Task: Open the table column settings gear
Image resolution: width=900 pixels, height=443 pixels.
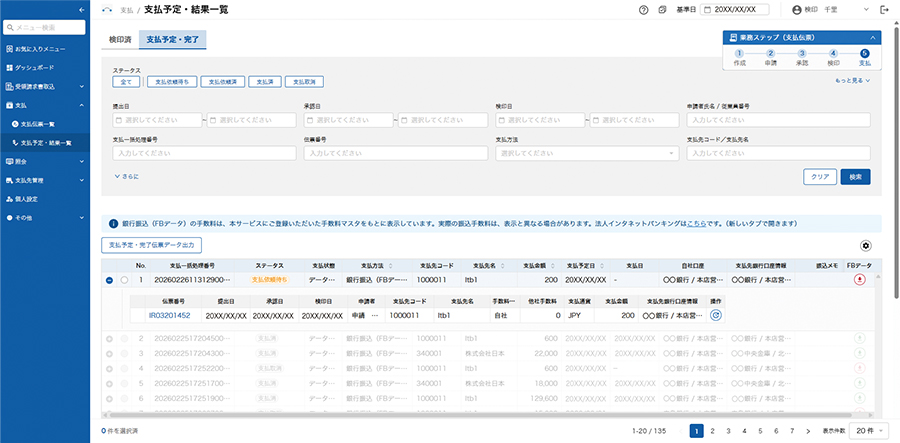Action: pyautogui.click(x=866, y=245)
